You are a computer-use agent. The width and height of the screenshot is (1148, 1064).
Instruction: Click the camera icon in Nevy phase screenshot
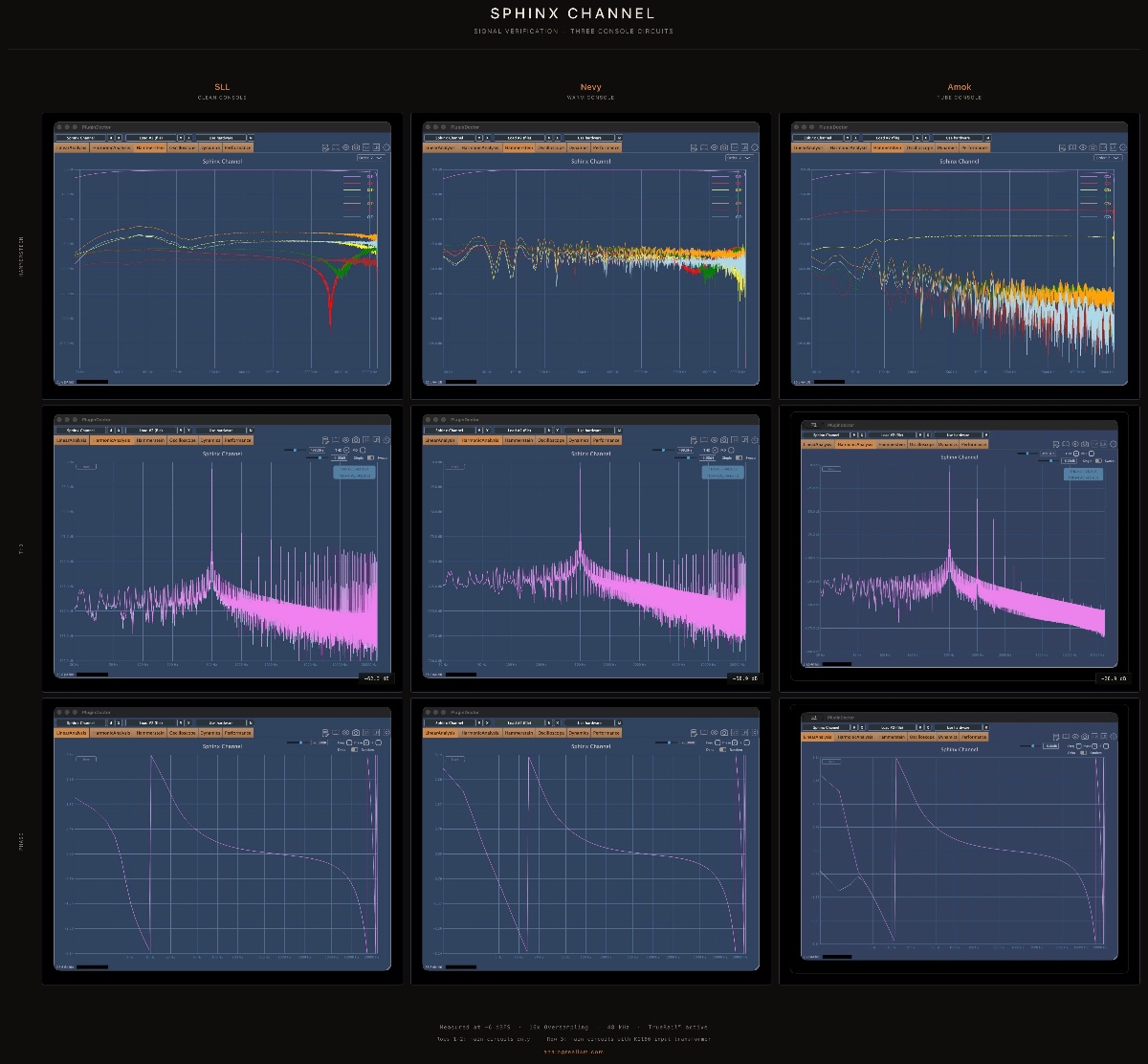(725, 733)
